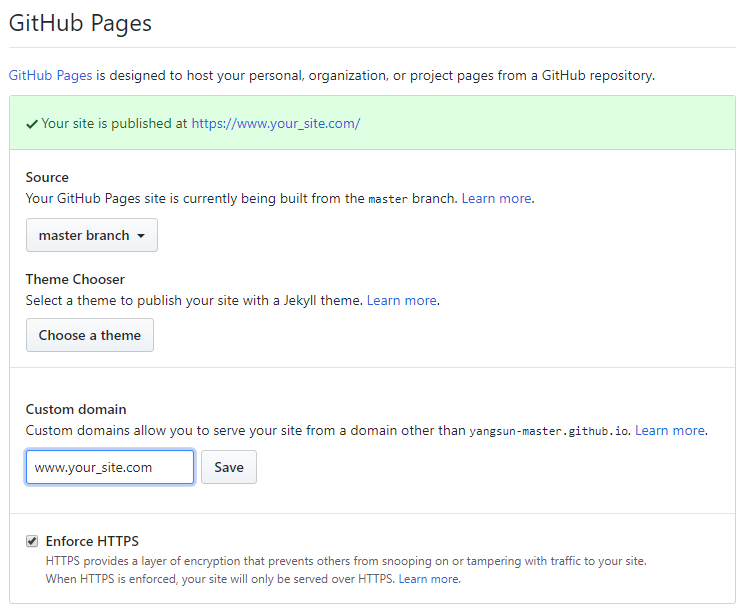741x610 pixels.
Task: Visit the published site URL https://www.your_site.com/
Action: click(276, 124)
